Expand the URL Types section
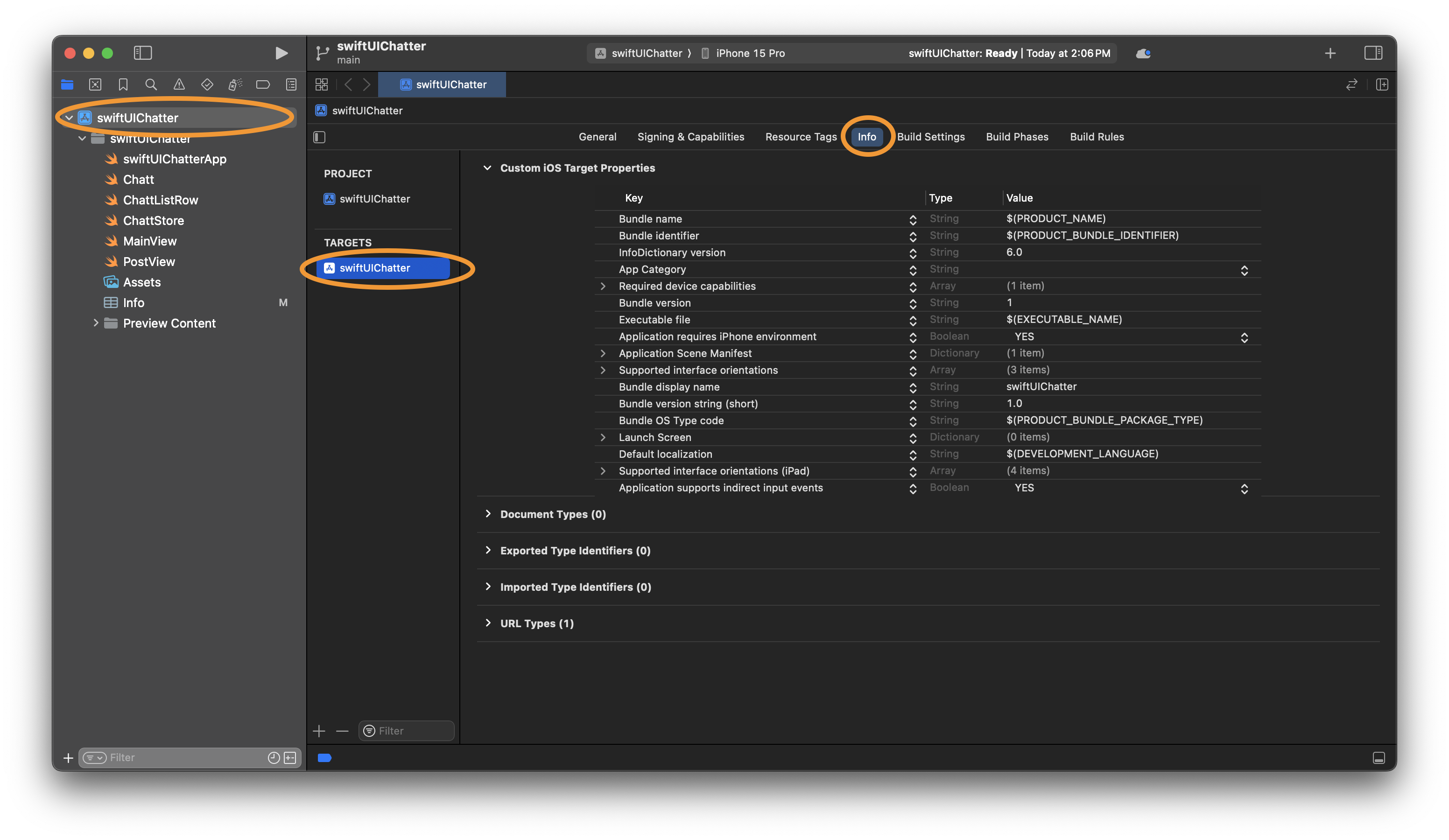This screenshot has width=1449, height=840. 488,623
